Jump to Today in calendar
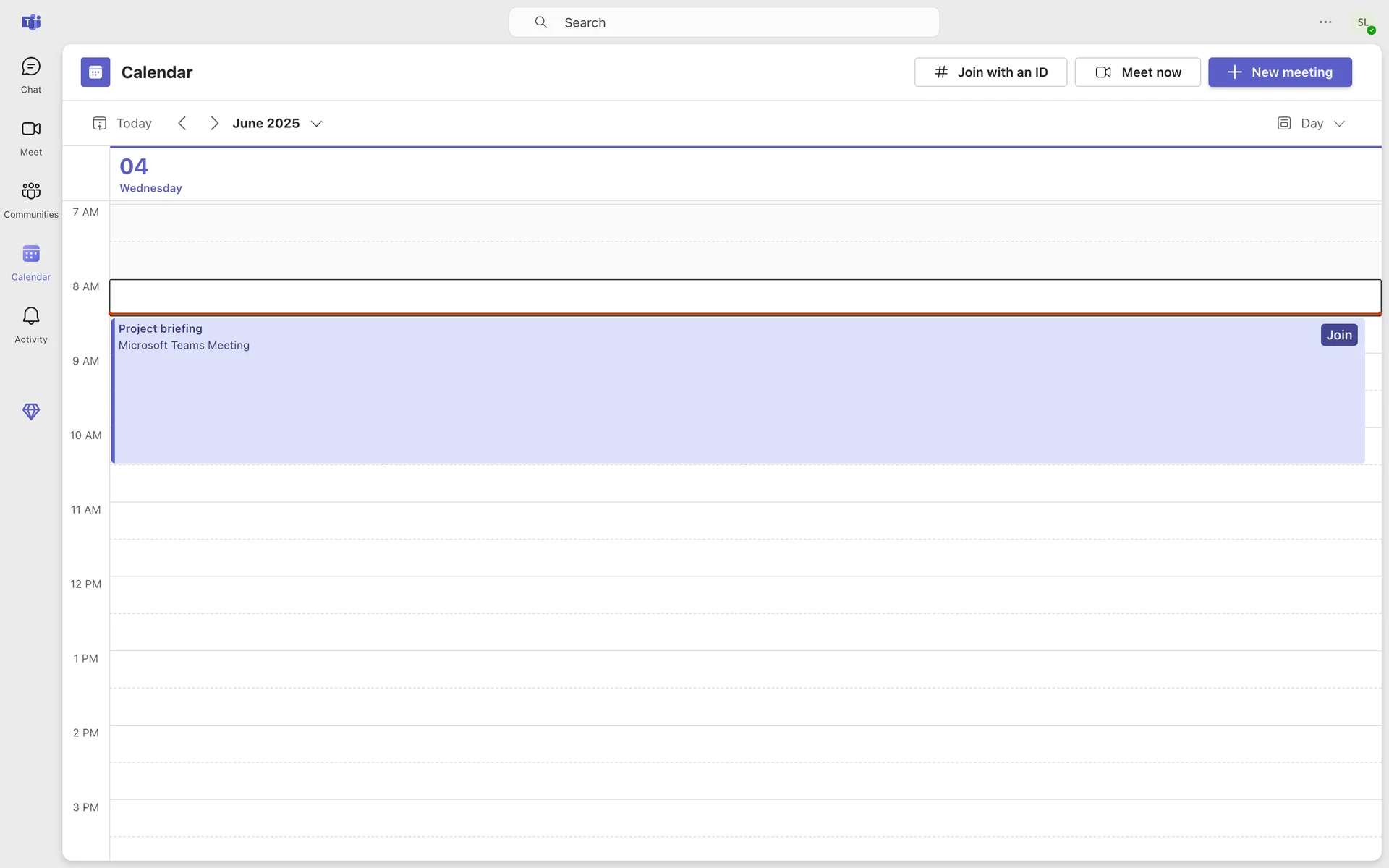 point(123,124)
